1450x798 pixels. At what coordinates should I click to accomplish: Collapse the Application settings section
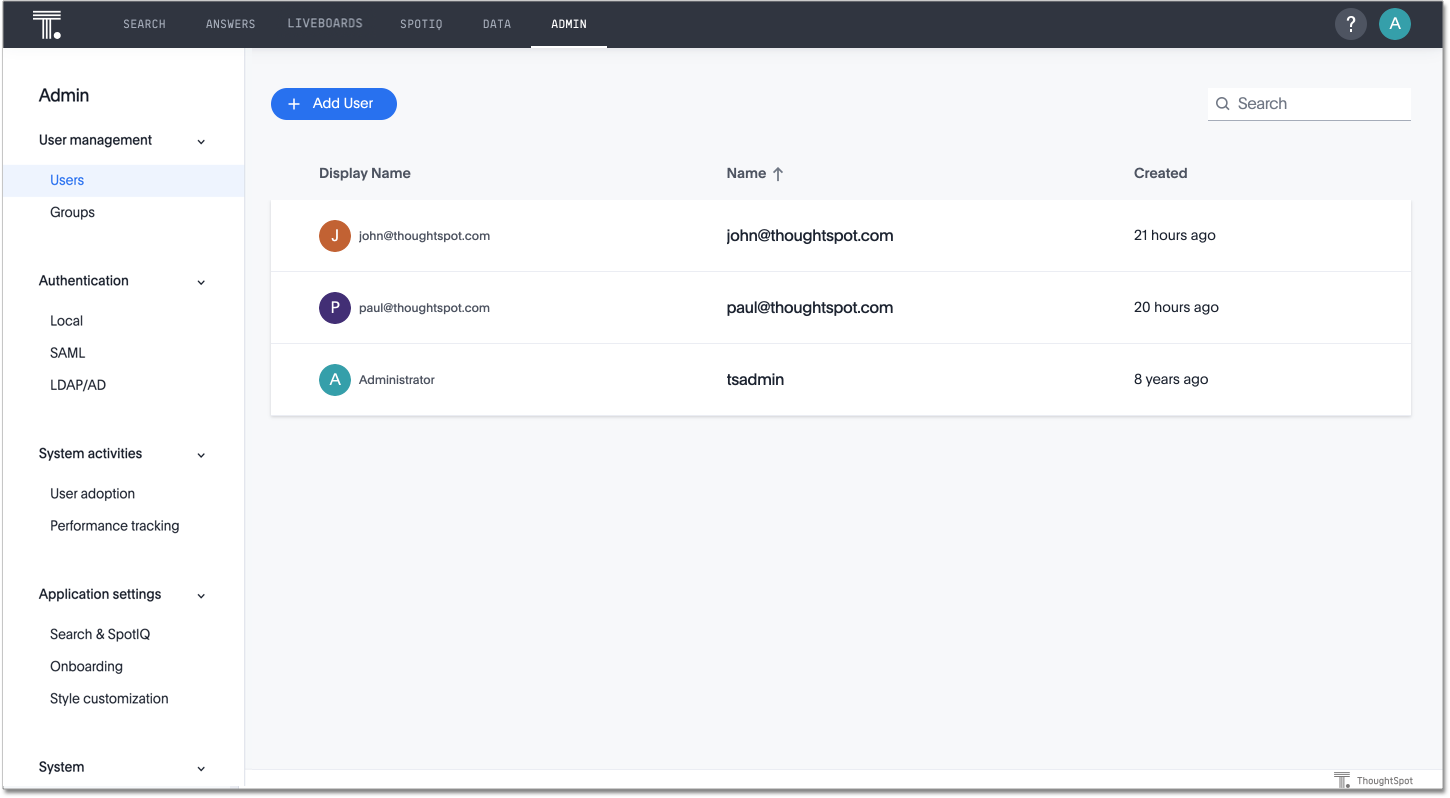pyautogui.click(x=201, y=594)
